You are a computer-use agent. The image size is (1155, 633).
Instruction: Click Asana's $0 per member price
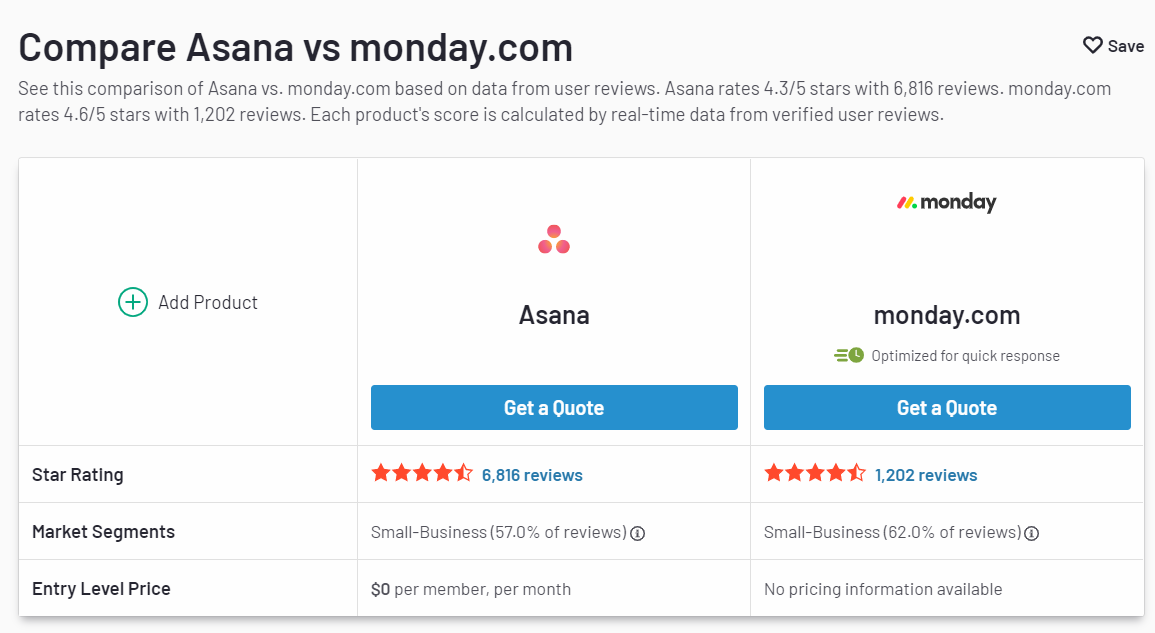click(x=471, y=590)
